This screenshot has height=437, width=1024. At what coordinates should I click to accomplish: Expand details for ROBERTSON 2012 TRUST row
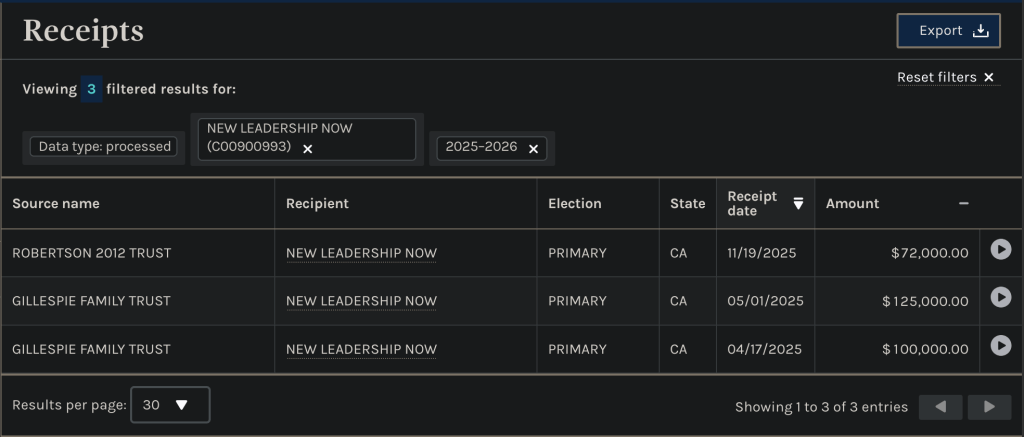tap(1000, 249)
